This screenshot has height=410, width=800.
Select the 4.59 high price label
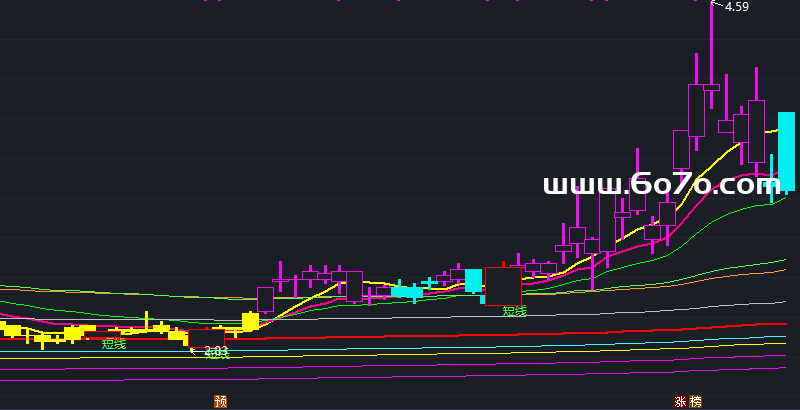tap(737, 7)
